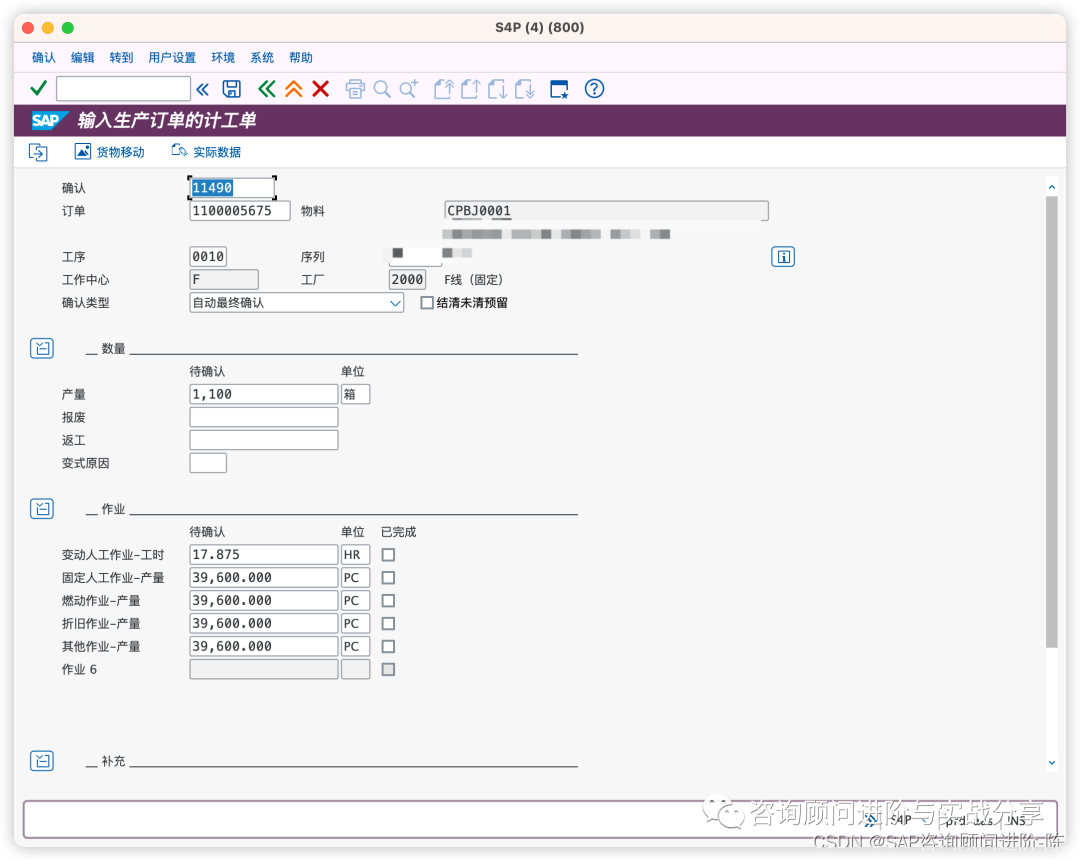Click the green checkmark Enter icon
Viewport: 1080px width, 861px height.
39,89
